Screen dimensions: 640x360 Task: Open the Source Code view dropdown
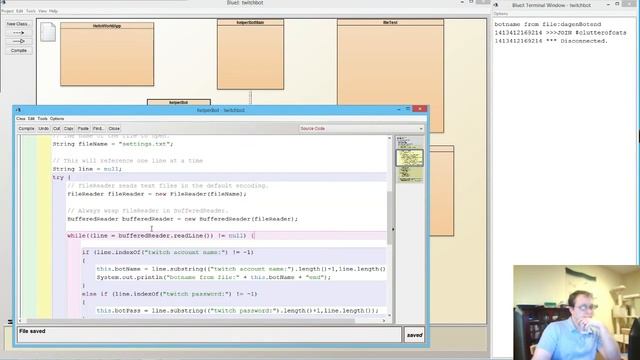pyautogui.click(x=361, y=129)
